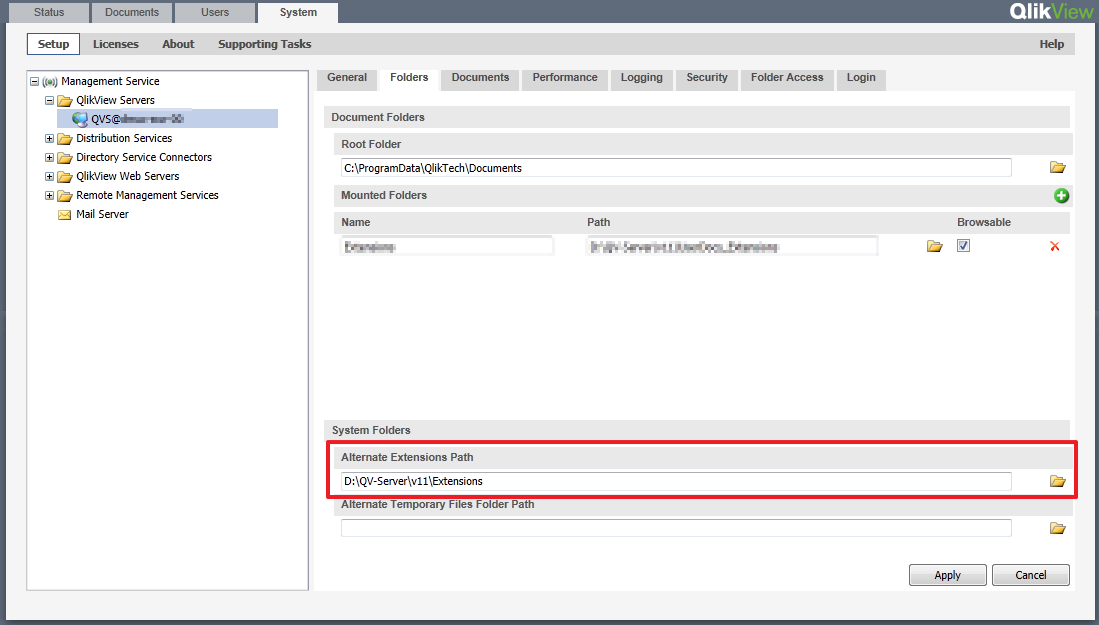1099x625 pixels.
Task: Browse for Alternate Extensions Path folder
Action: tap(1057, 481)
